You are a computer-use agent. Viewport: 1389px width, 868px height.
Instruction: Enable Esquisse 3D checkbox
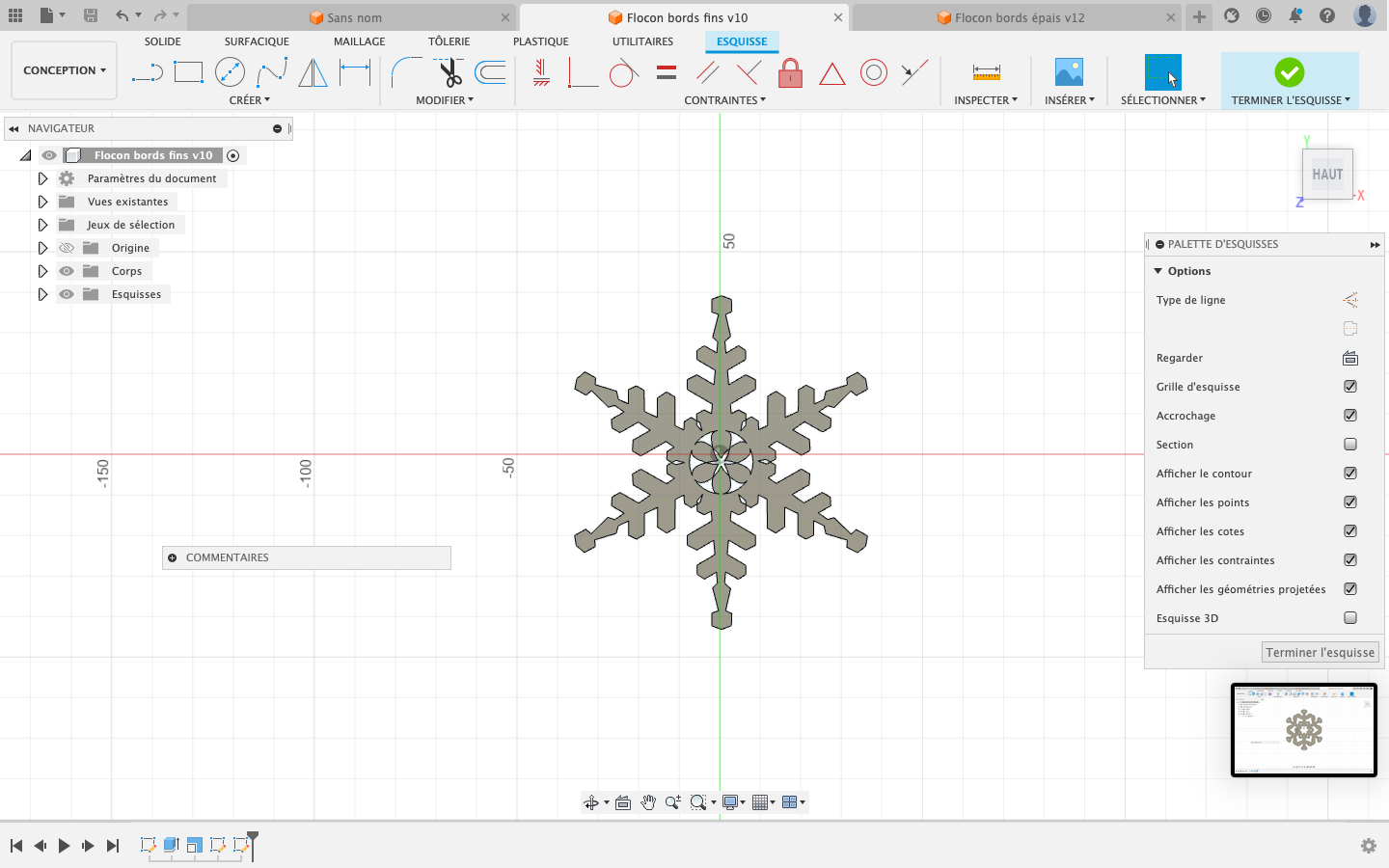pos(1350,618)
